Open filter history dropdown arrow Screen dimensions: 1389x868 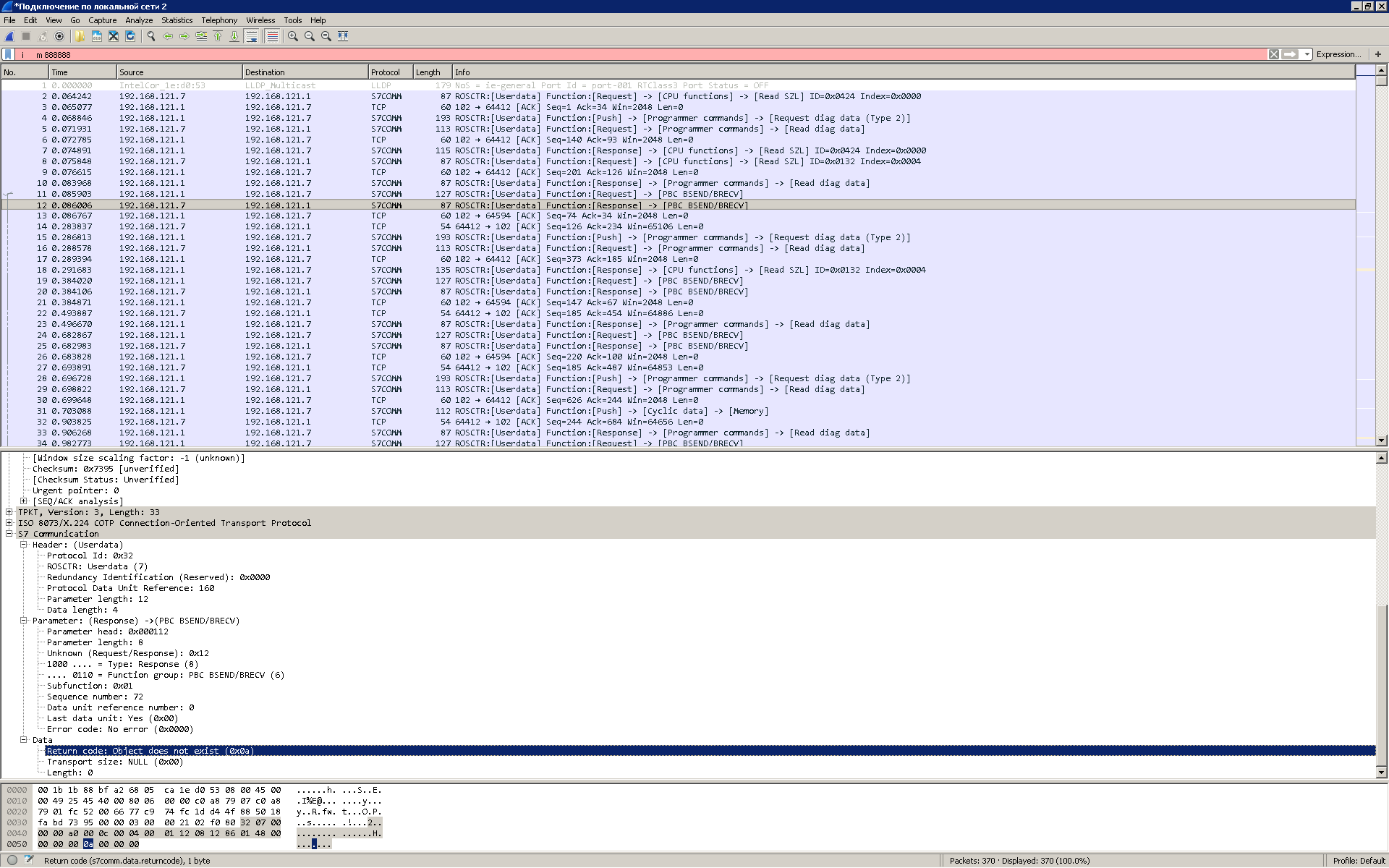pos(1306,54)
